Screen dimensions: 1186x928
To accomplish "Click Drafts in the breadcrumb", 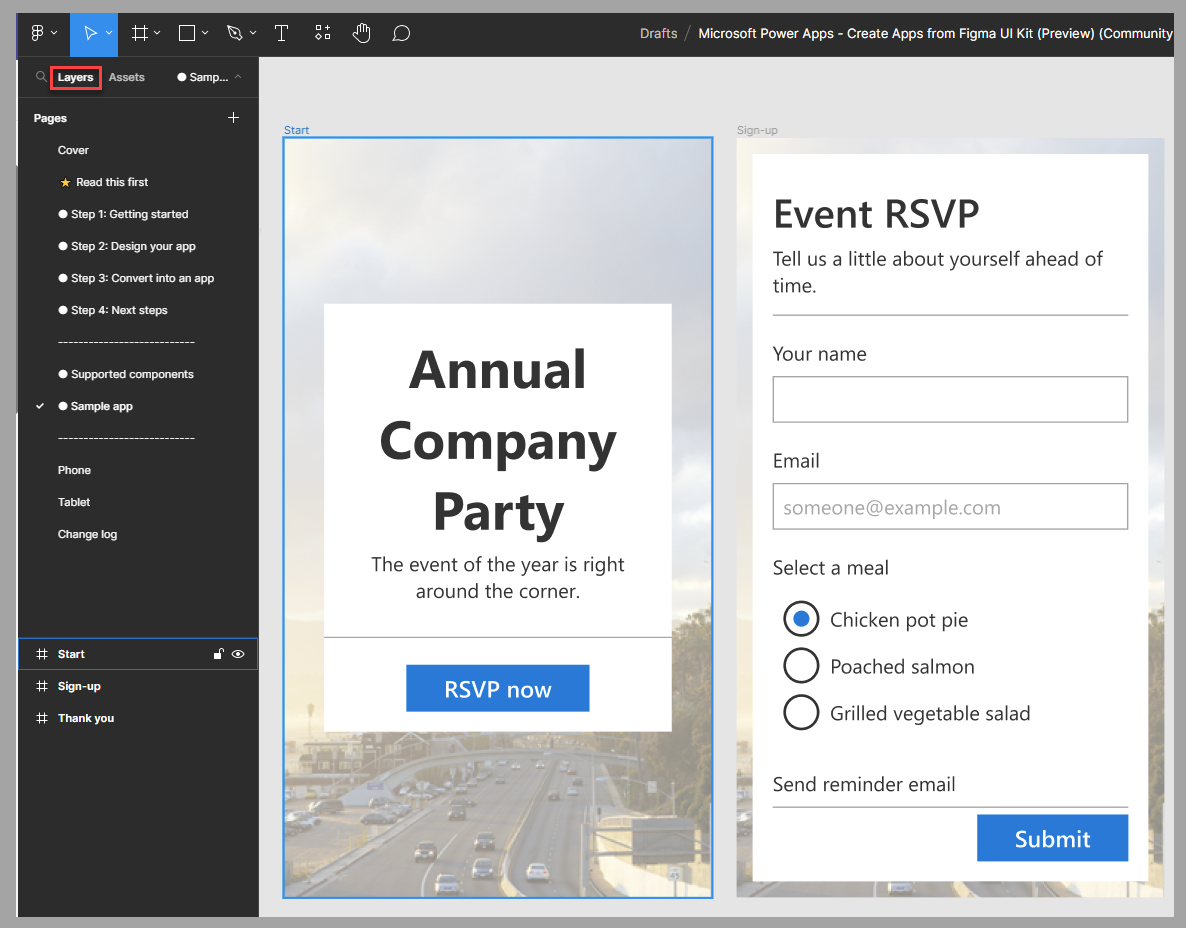I will pos(658,33).
